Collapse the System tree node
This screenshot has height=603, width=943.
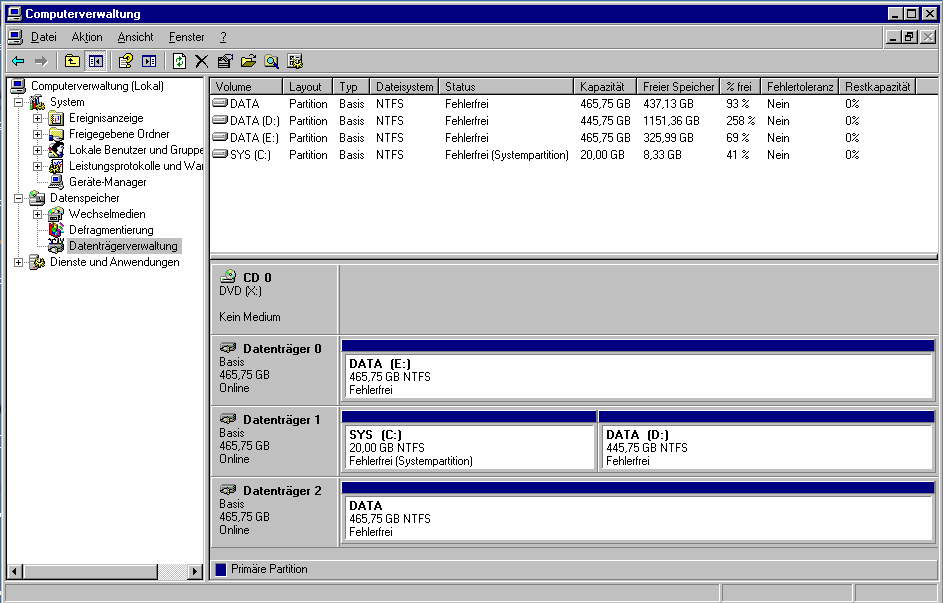pos(18,102)
